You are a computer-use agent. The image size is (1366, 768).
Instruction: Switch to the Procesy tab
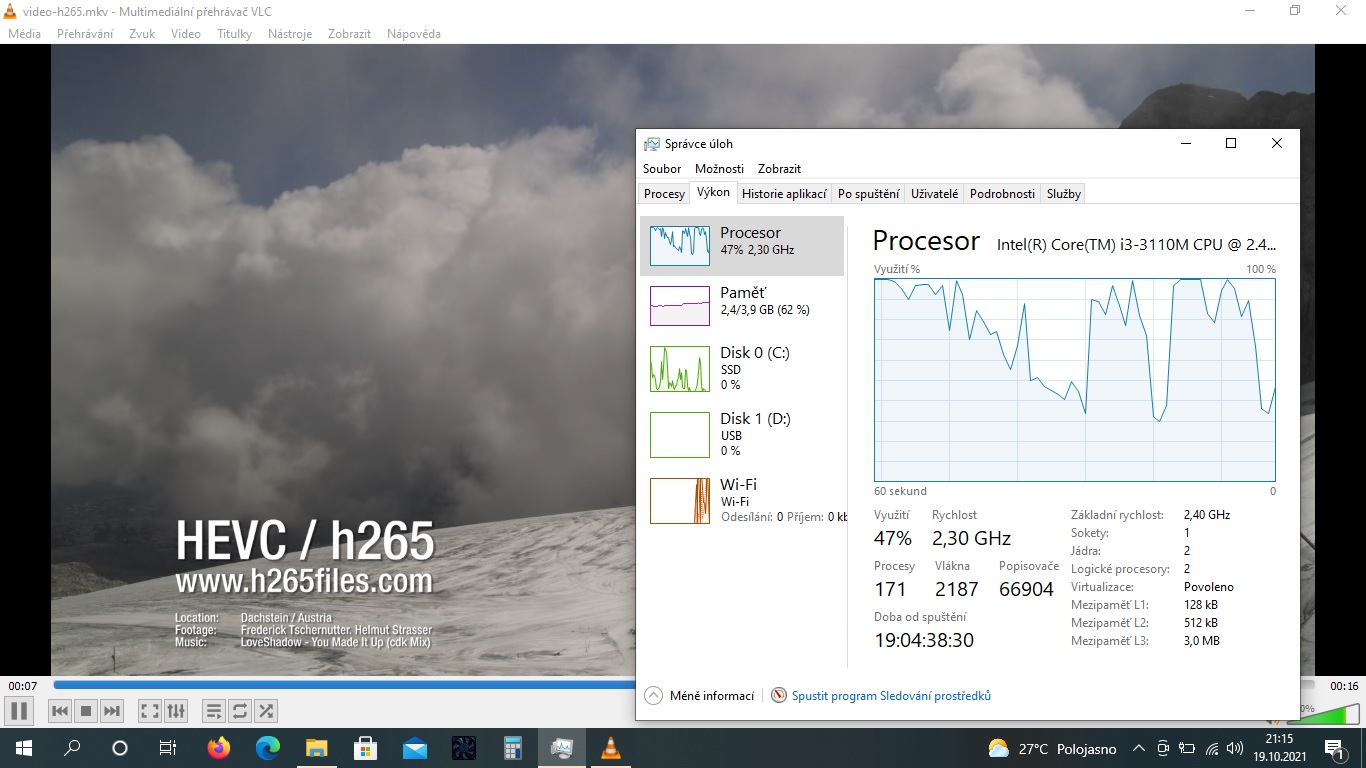tap(664, 194)
